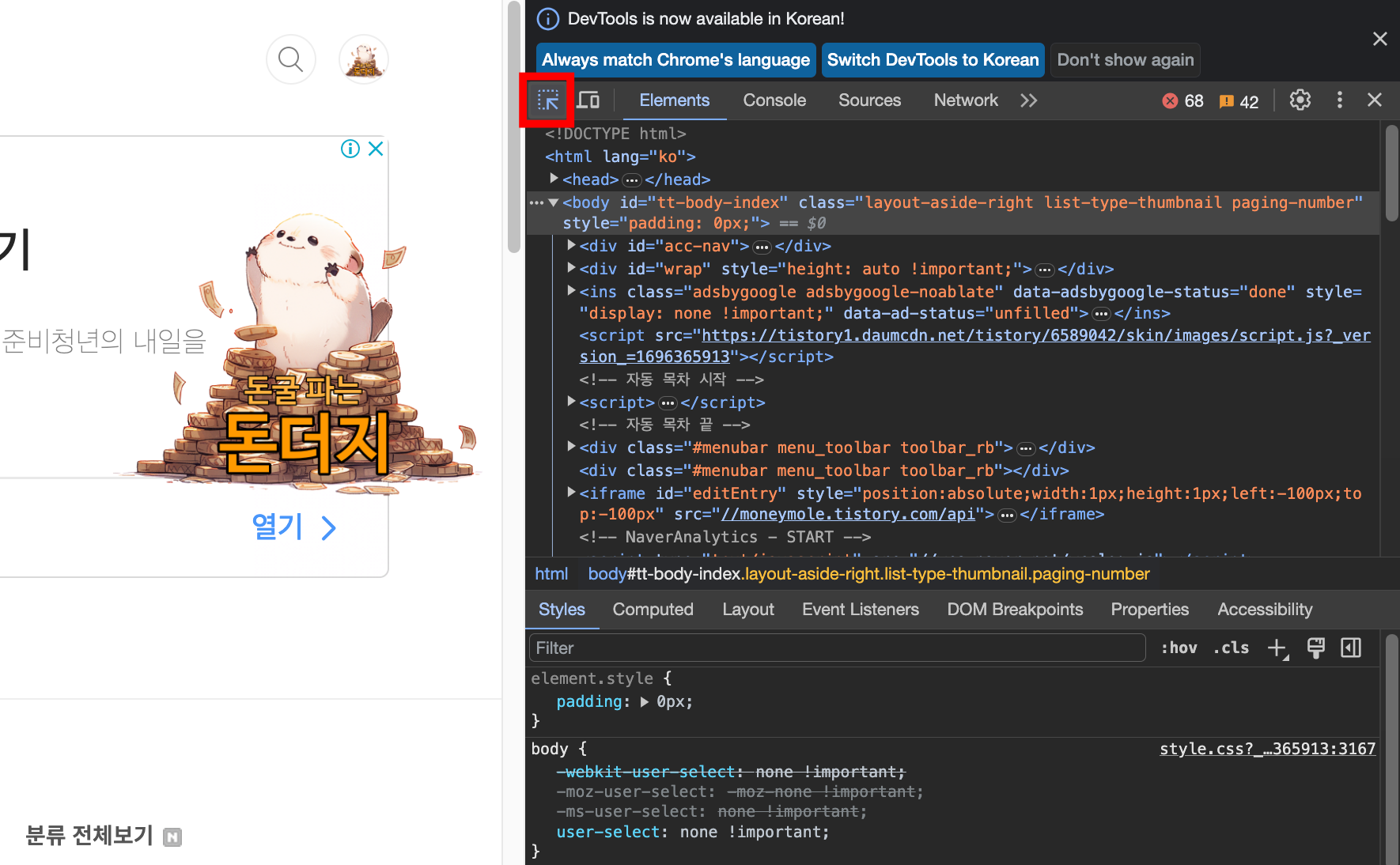Open the Accessibility pane tab
The height and width of the screenshot is (865, 1400).
[x=1265, y=610]
